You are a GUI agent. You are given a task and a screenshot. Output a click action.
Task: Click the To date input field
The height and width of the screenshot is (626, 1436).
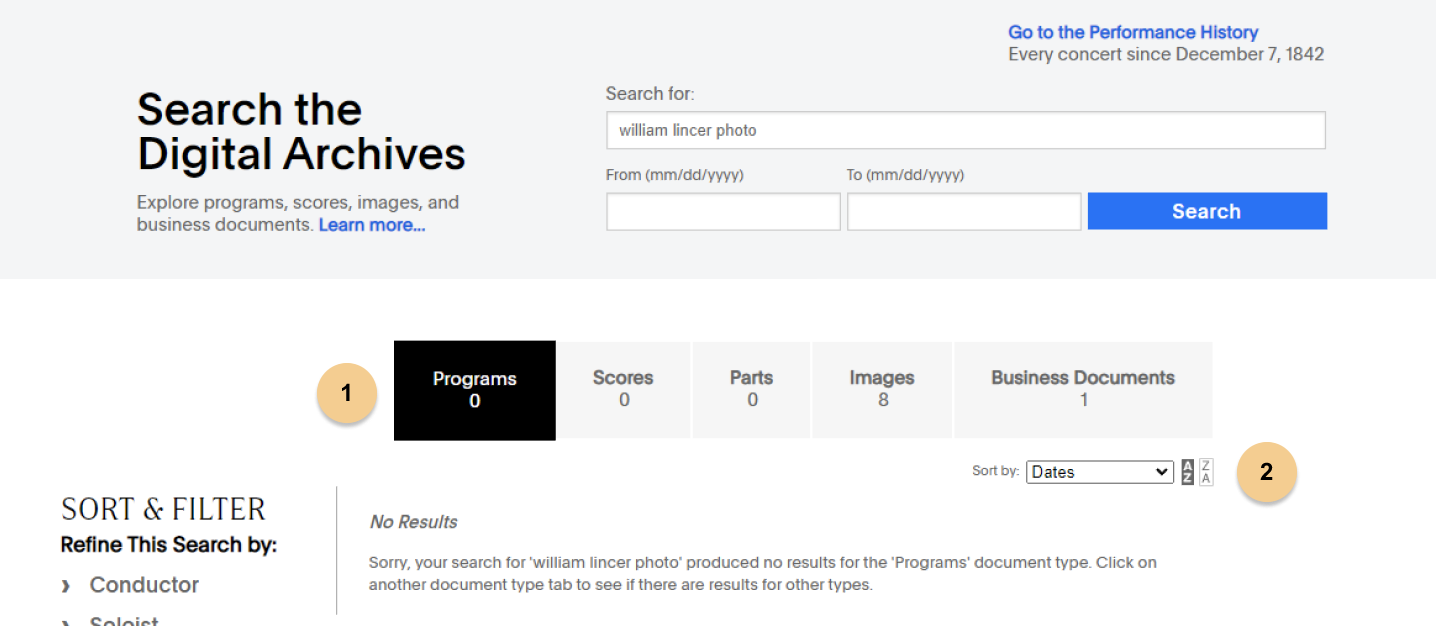point(964,212)
